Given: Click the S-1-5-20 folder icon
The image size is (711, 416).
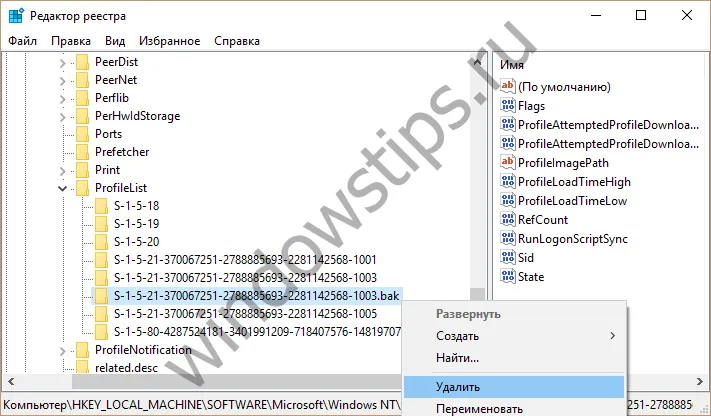Looking at the screenshot, I should pos(102,242).
